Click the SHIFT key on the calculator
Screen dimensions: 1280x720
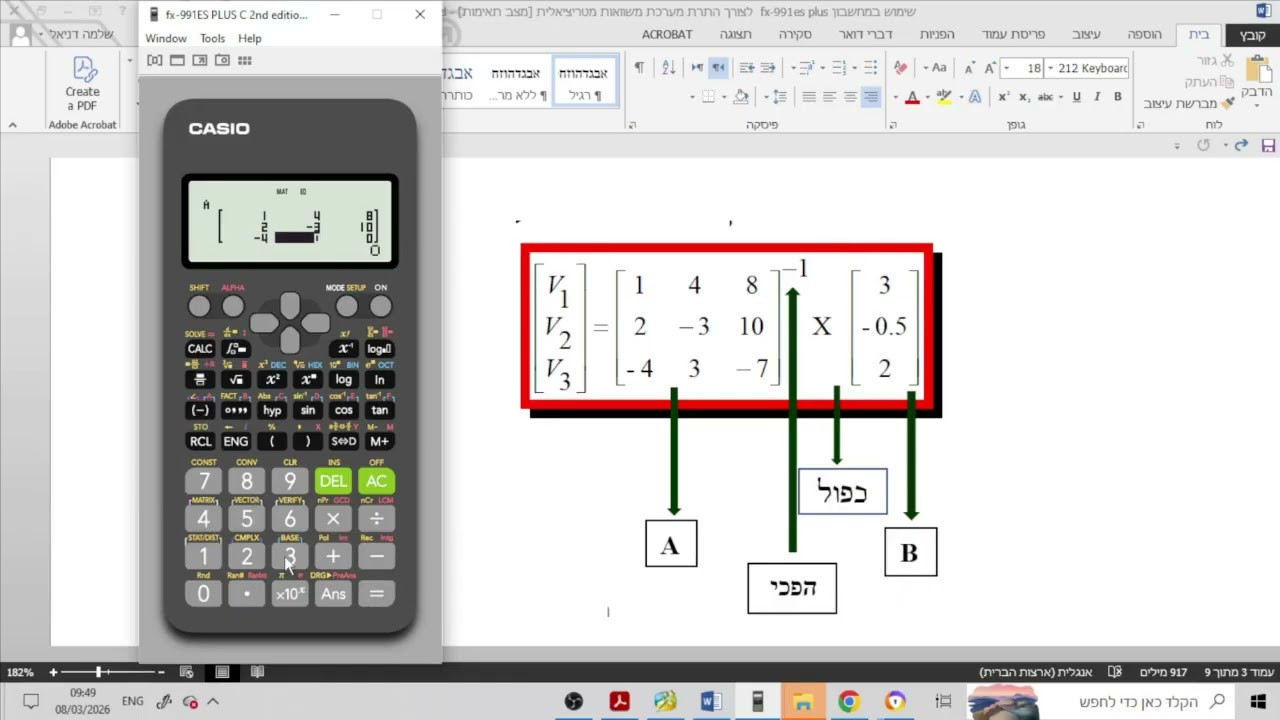(x=199, y=306)
